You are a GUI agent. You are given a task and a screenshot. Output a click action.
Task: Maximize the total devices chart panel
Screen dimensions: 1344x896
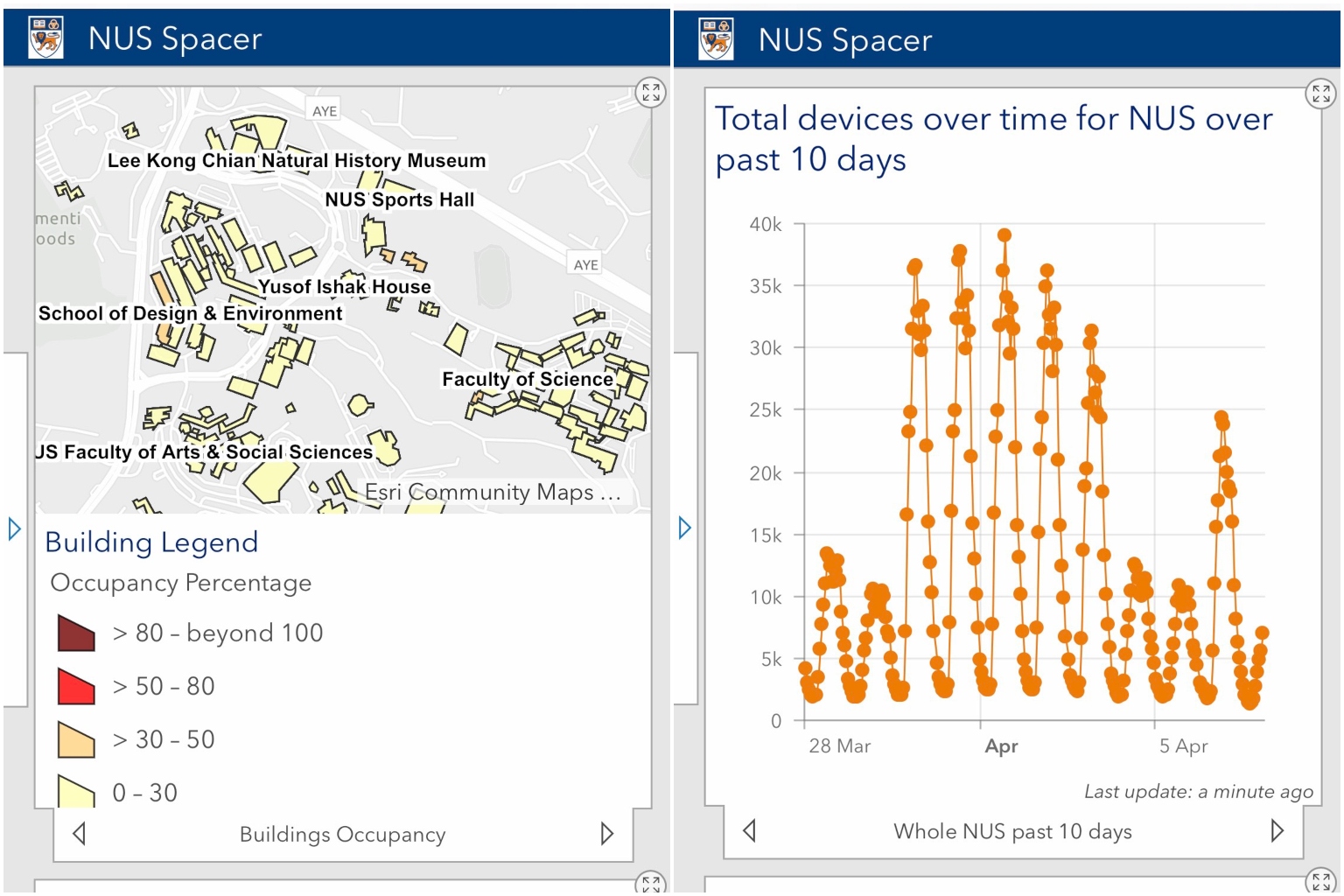click(1320, 93)
